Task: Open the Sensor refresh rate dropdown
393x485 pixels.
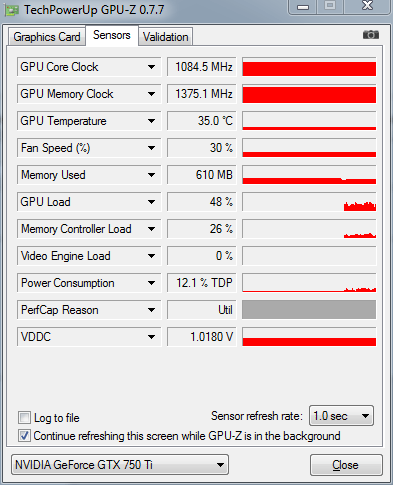Action: [x=341, y=416]
